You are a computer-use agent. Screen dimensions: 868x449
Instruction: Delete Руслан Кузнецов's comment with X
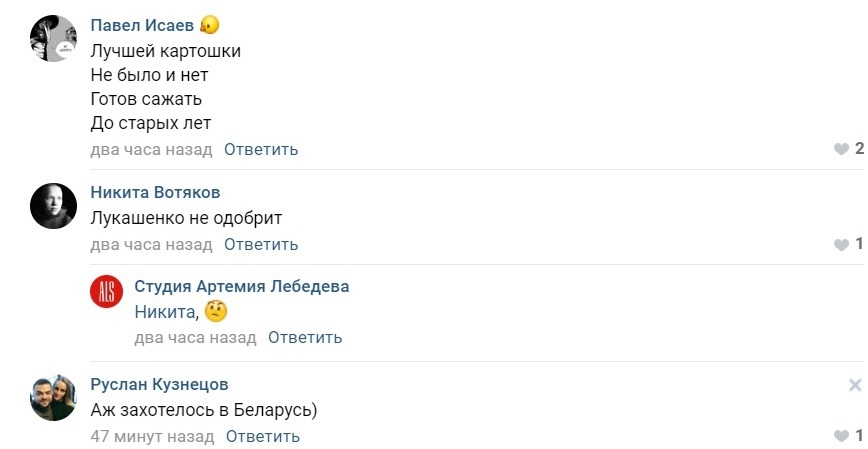pos(855,385)
